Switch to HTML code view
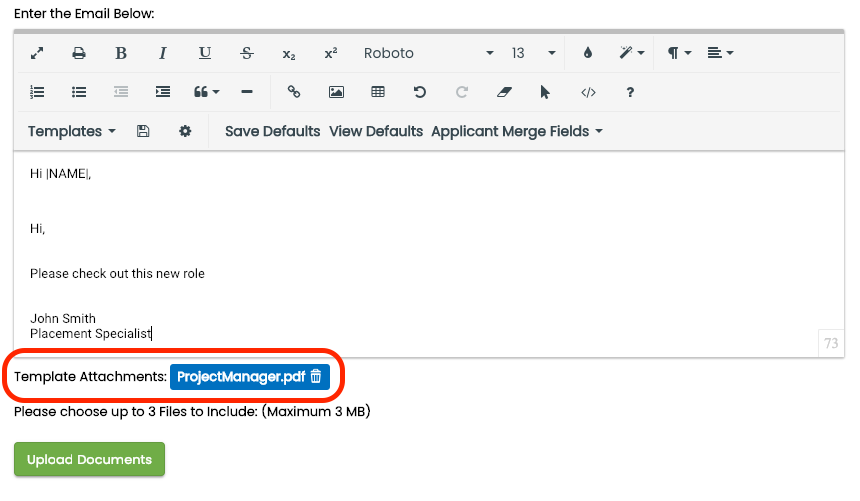Screen dimensions: 860x501 coord(588,92)
